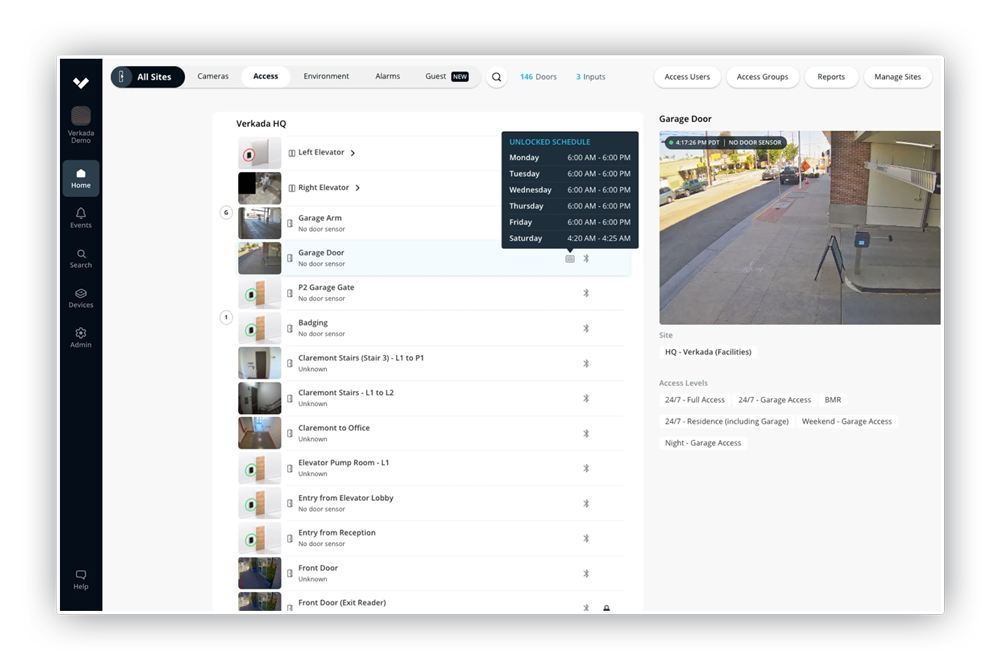
Task: Click the Weekend - Garage Access chip
Action: pos(846,422)
